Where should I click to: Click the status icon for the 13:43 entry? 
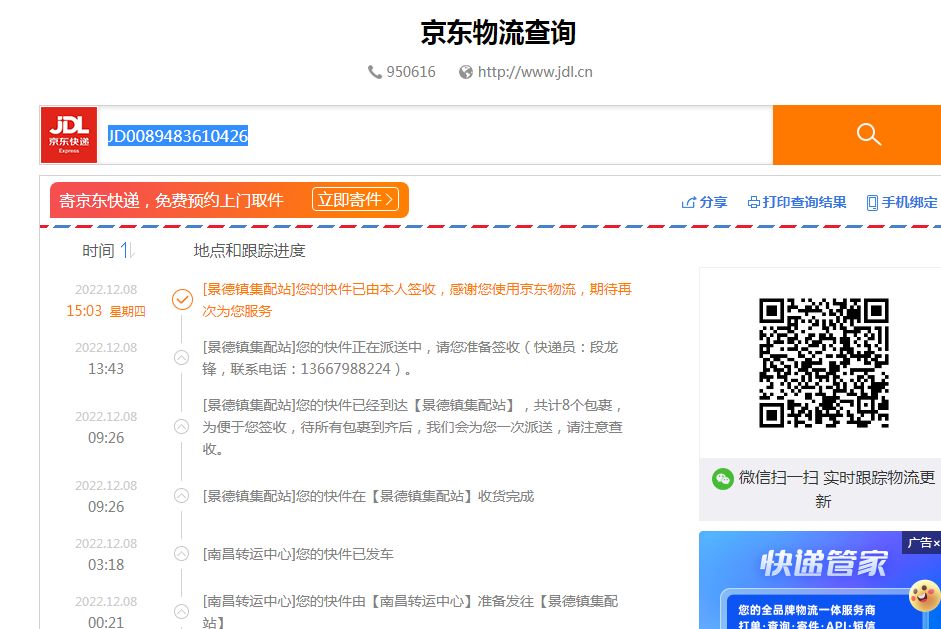[x=181, y=358]
